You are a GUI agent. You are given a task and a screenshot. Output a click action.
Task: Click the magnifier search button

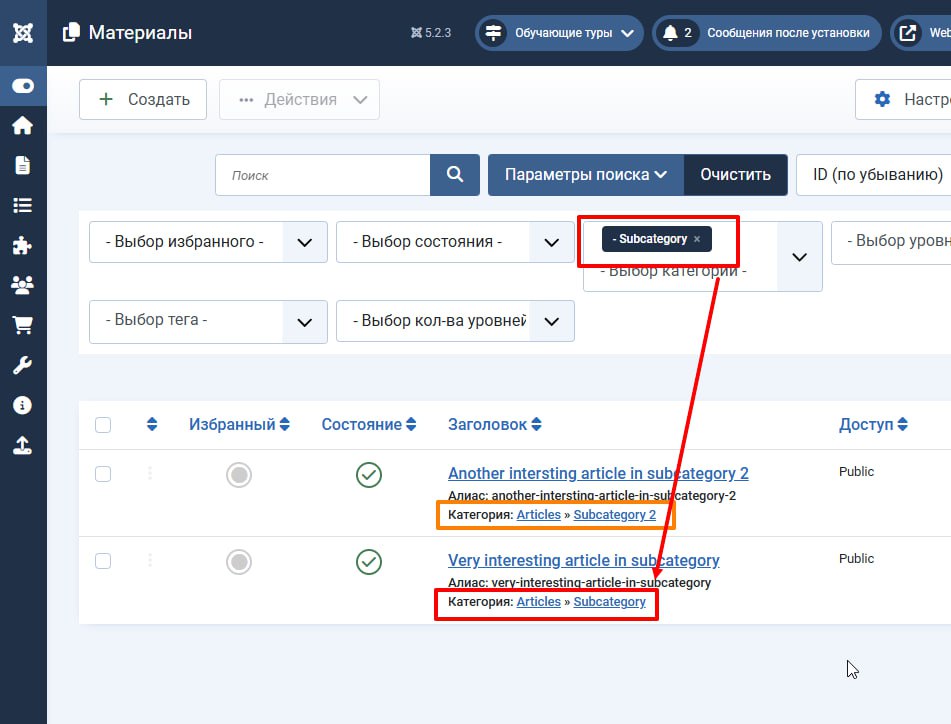tap(455, 175)
